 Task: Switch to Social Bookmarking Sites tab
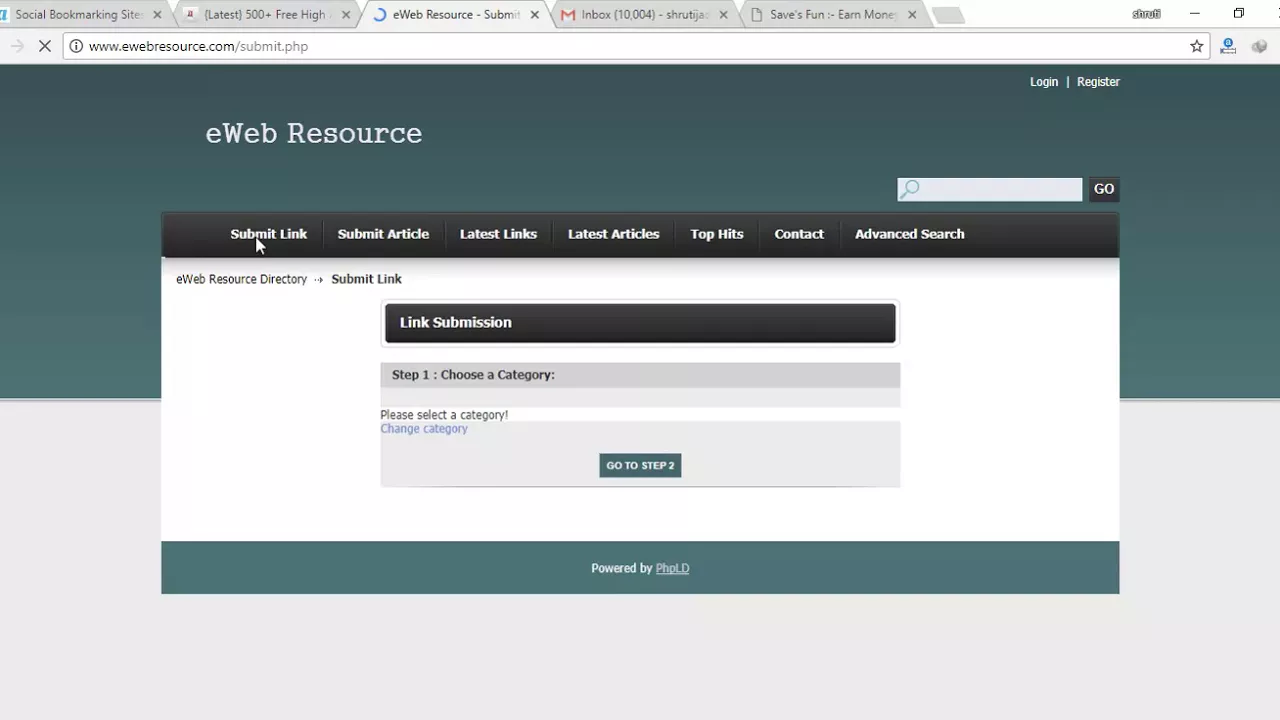coord(80,15)
